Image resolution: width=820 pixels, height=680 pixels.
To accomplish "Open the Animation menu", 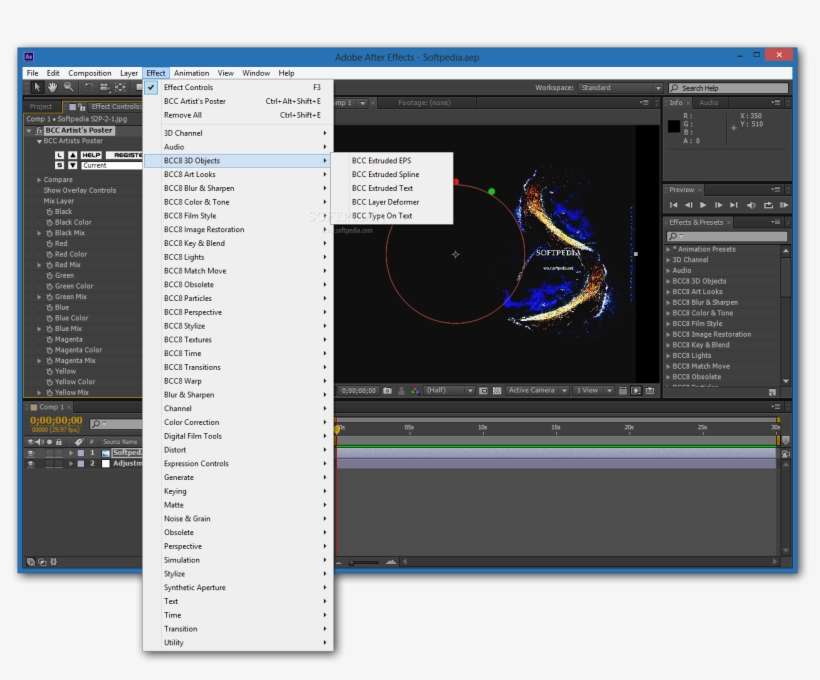I will coord(191,73).
